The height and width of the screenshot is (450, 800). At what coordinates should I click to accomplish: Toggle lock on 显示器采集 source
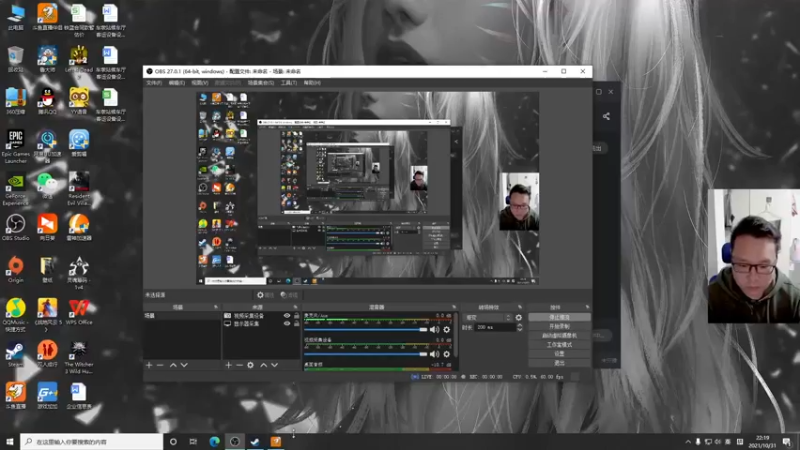tap(296, 323)
